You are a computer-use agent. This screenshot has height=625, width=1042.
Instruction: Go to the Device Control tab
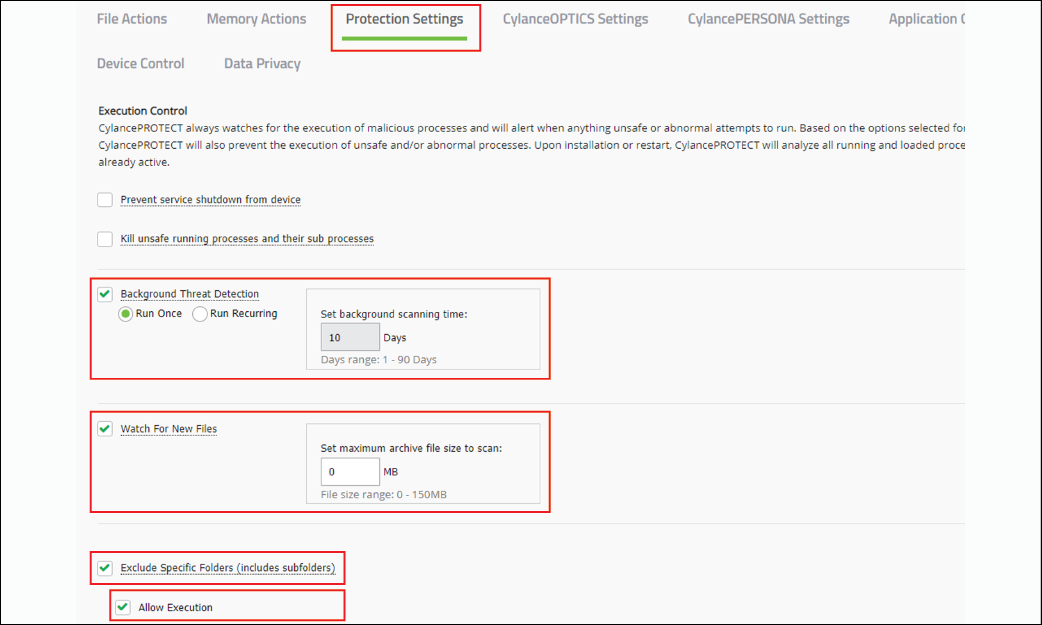pos(141,64)
